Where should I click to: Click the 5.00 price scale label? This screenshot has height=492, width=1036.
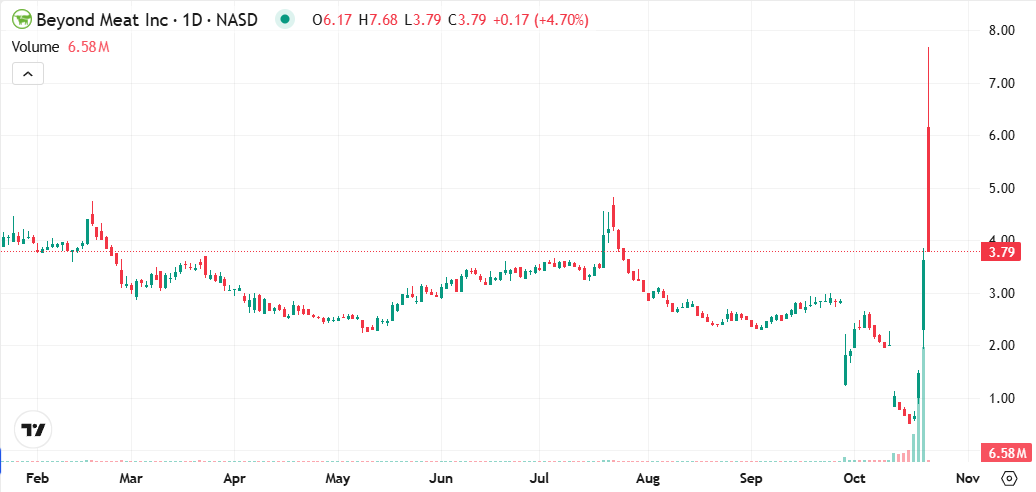1002,188
